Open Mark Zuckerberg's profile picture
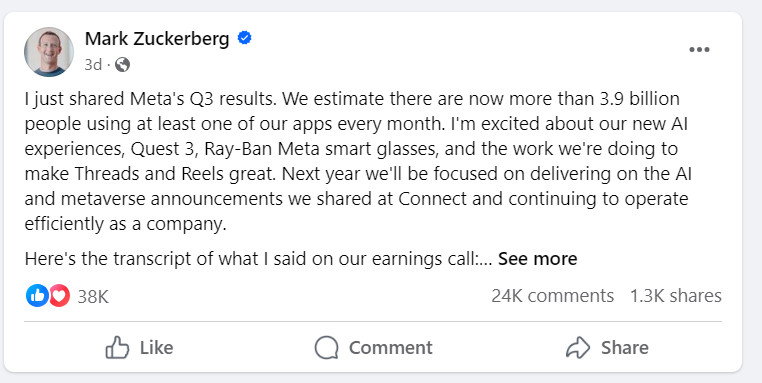The height and width of the screenshot is (383, 762). point(49,52)
